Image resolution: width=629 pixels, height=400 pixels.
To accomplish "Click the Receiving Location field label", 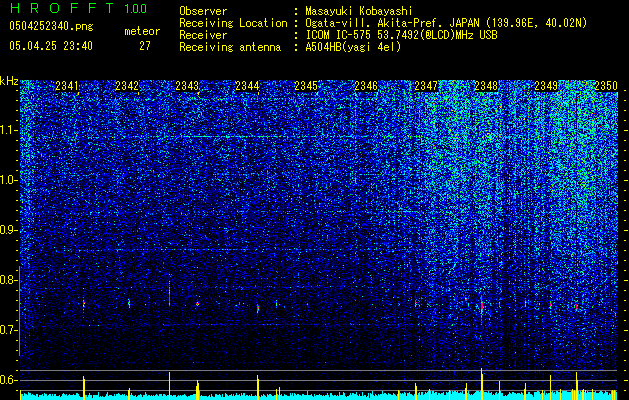I will (x=233, y=23).
